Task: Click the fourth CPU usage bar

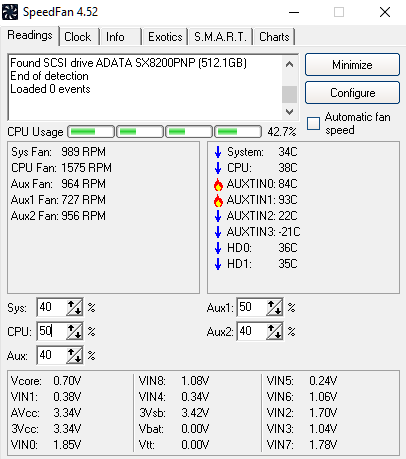Action: click(x=238, y=132)
